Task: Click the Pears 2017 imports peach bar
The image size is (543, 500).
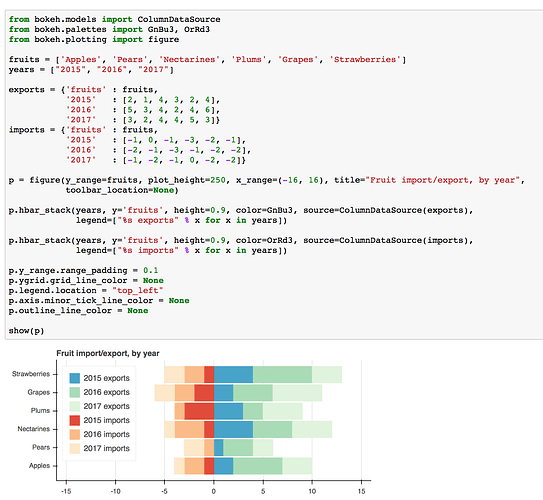Action: (x=194, y=448)
